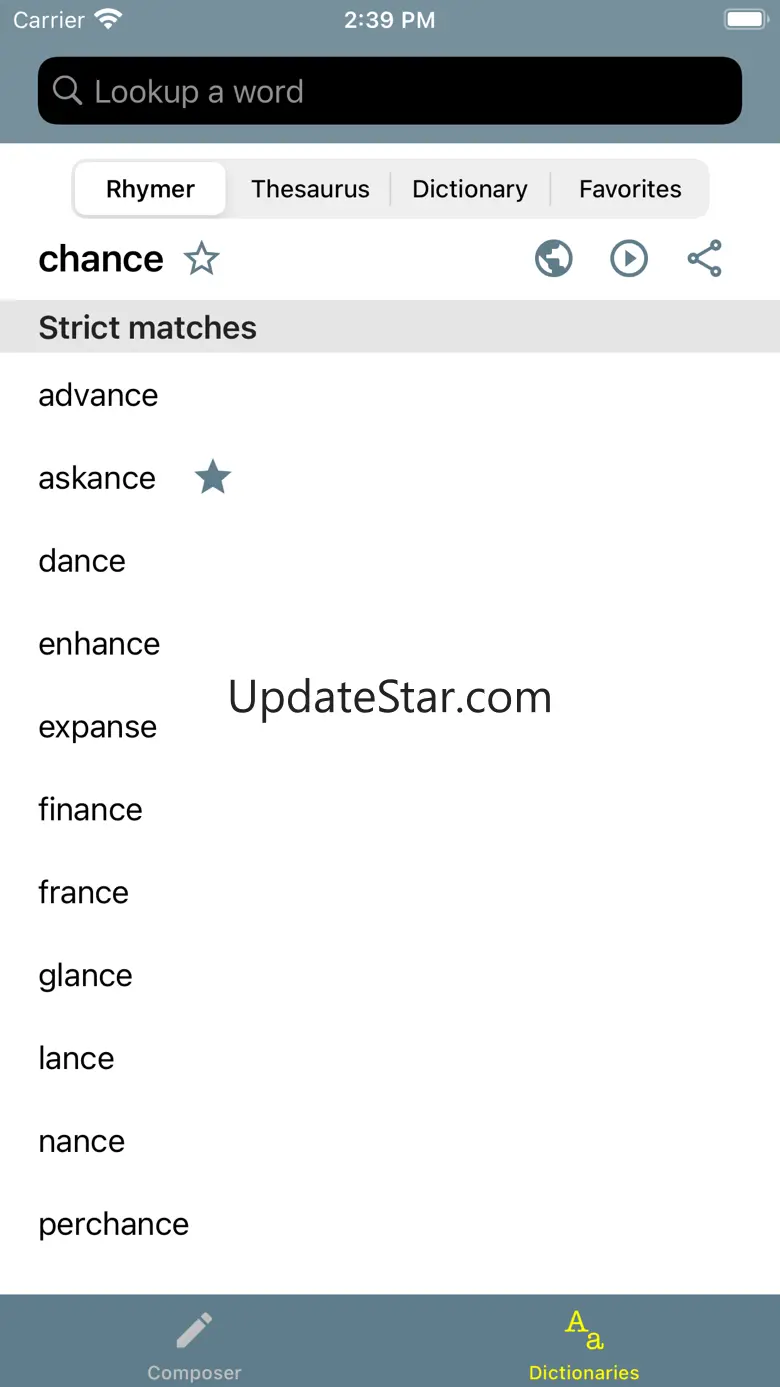Select the Rhymer tab
The height and width of the screenshot is (1387, 780).
pyautogui.click(x=151, y=189)
